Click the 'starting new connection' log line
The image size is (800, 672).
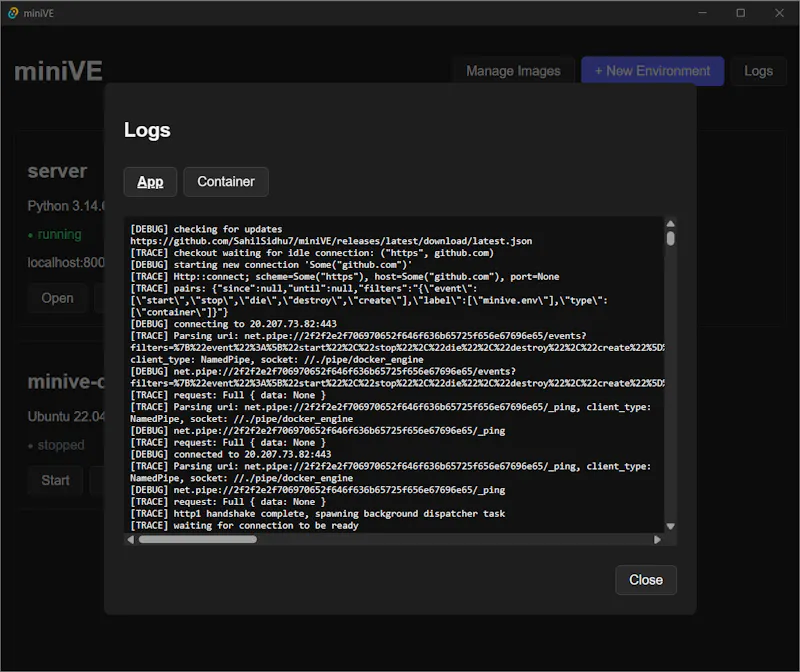point(271,265)
